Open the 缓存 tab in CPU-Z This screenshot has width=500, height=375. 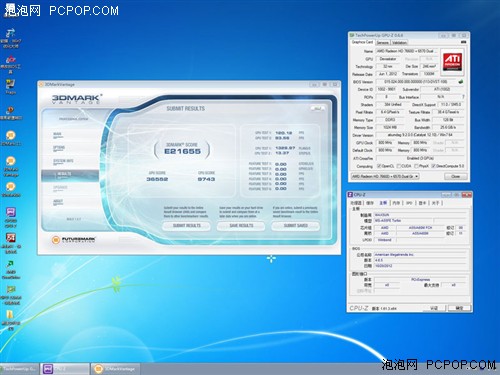370,203
